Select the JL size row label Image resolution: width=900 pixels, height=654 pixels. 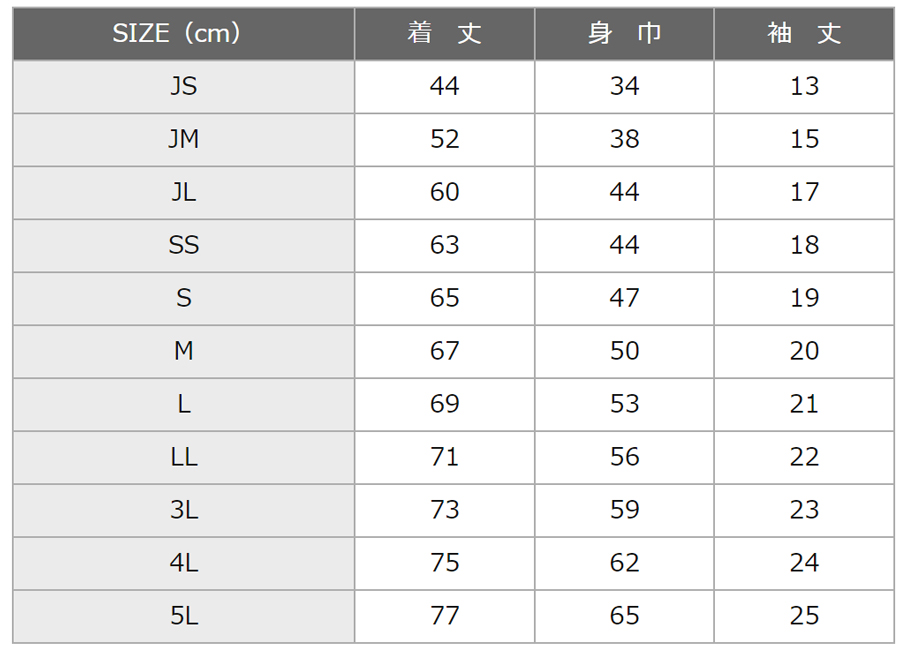coord(184,192)
